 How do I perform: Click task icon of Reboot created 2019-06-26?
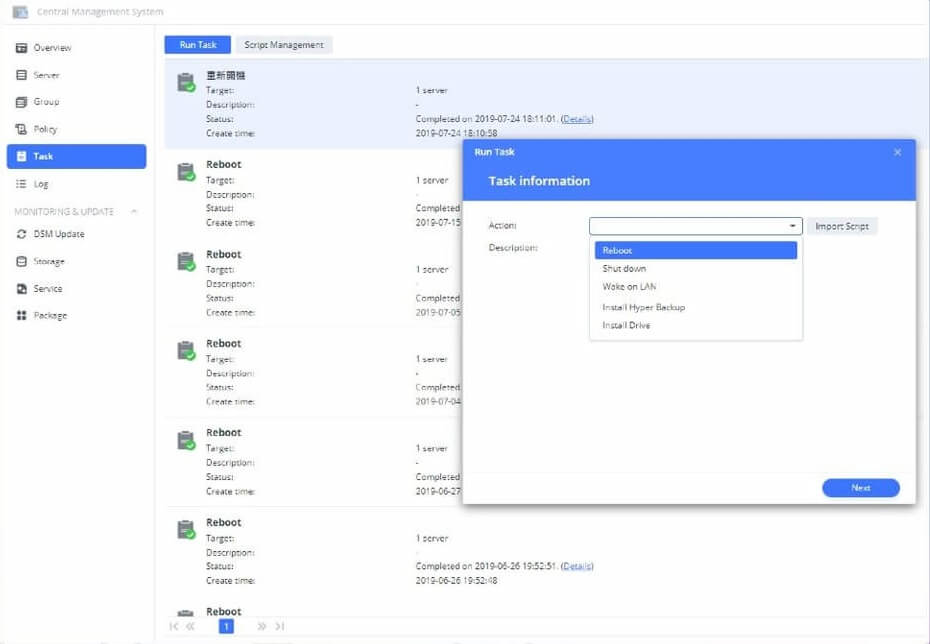186,530
